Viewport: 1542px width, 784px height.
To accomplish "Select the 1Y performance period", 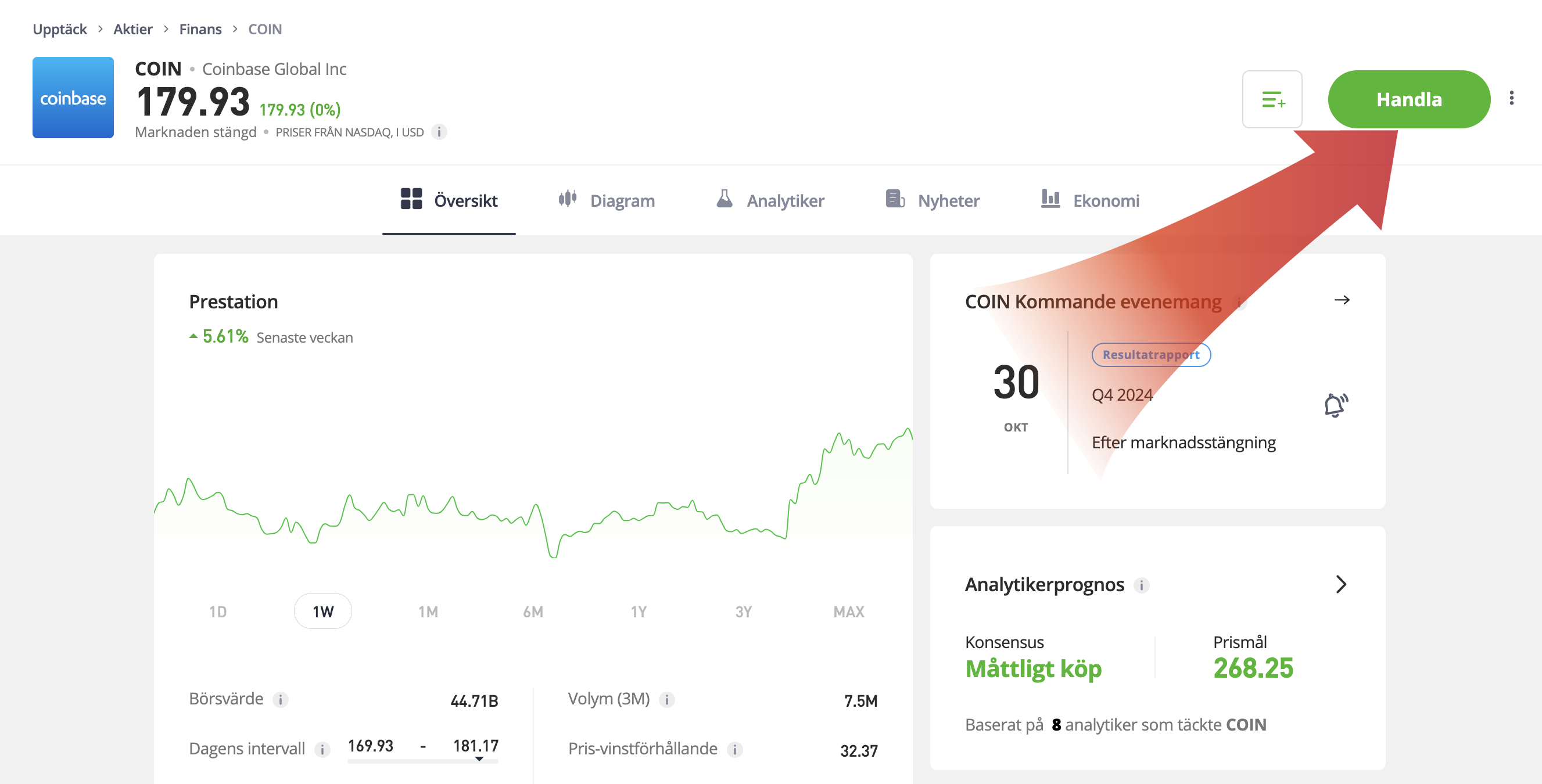I will pyautogui.click(x=638, y=611).
